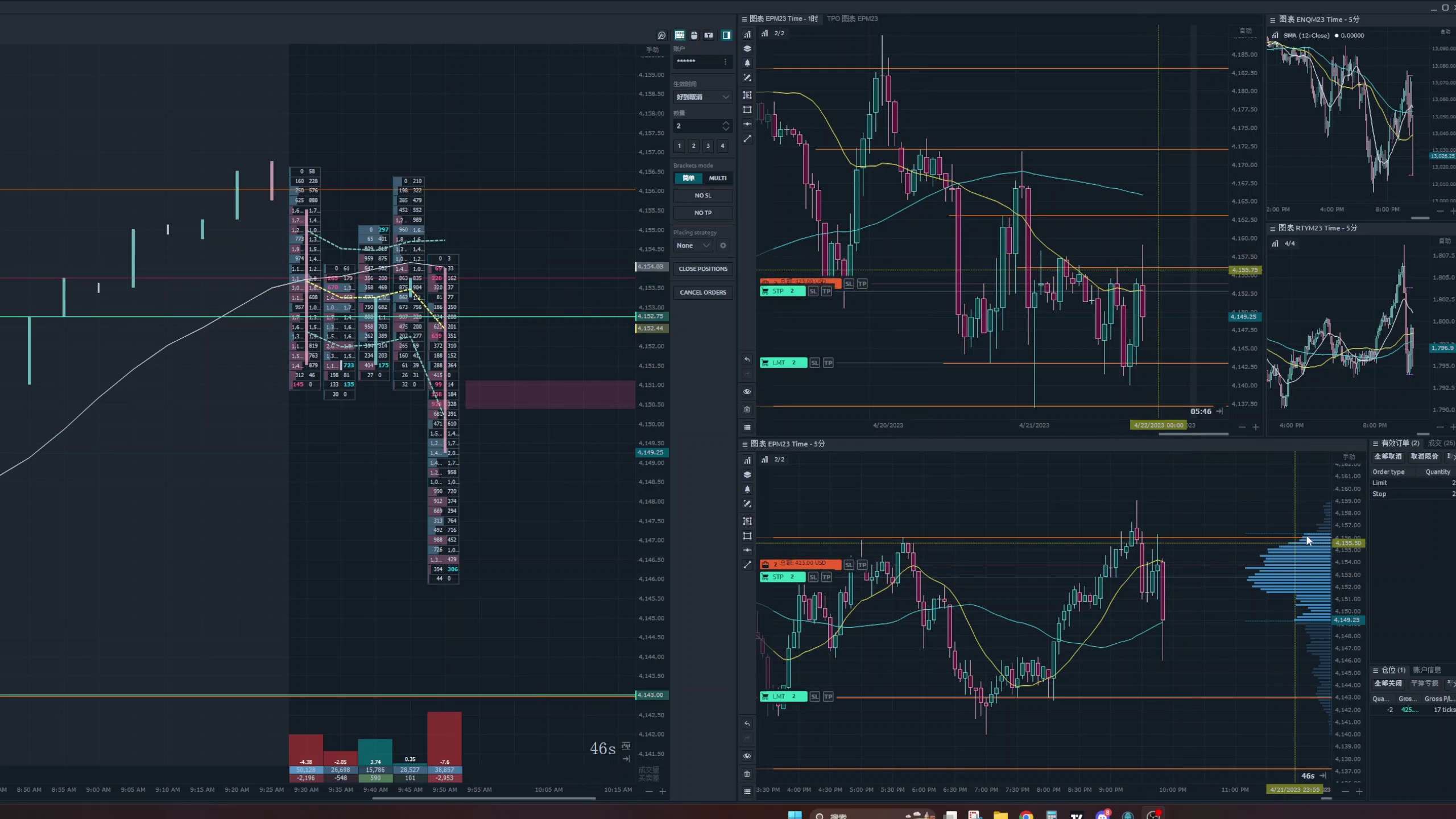Open the 成交 (25) tab in orders panel
Screen dimensions: 1456x819
coord(1440,443)
